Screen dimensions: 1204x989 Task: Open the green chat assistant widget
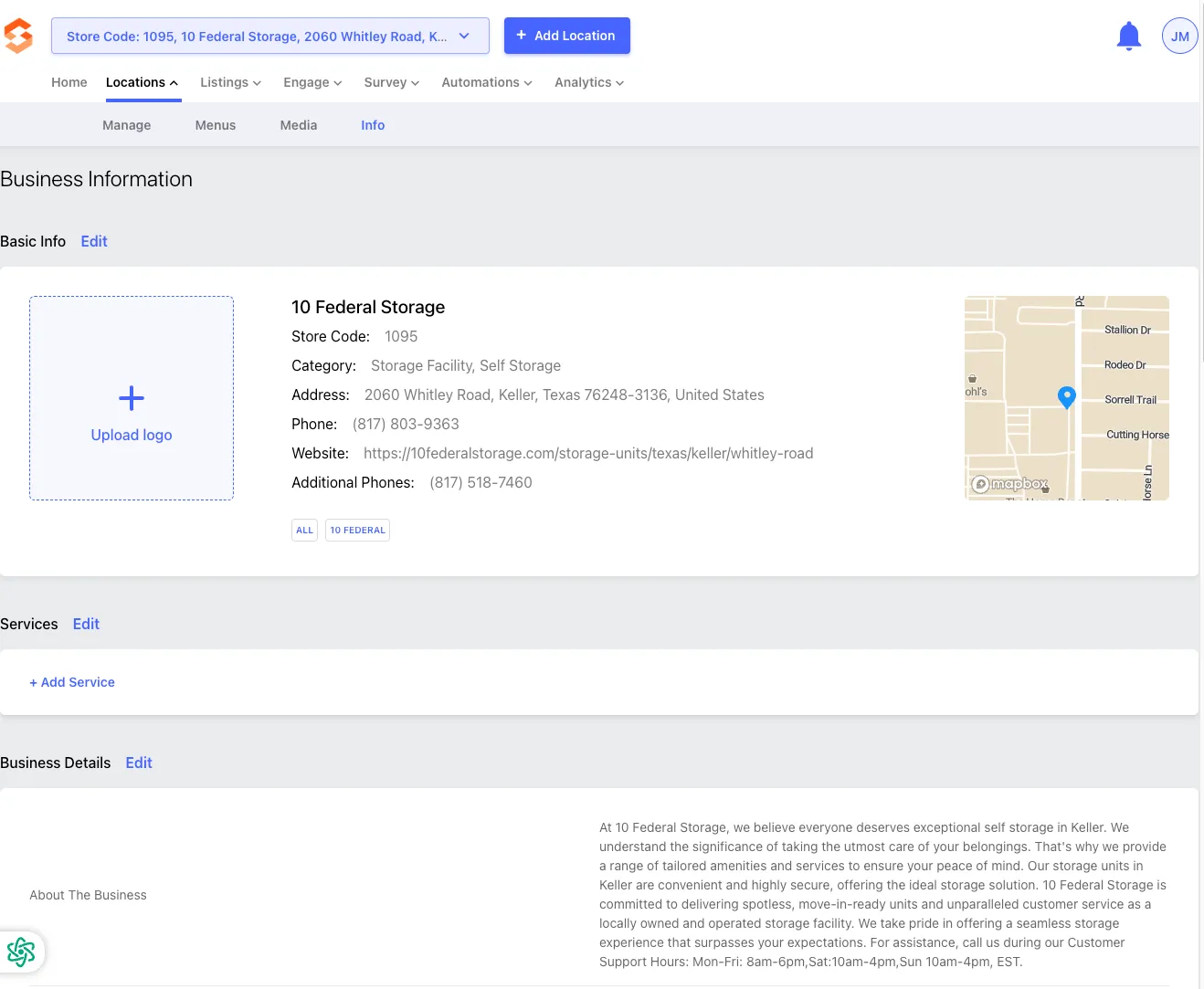[x=21, y=952]
